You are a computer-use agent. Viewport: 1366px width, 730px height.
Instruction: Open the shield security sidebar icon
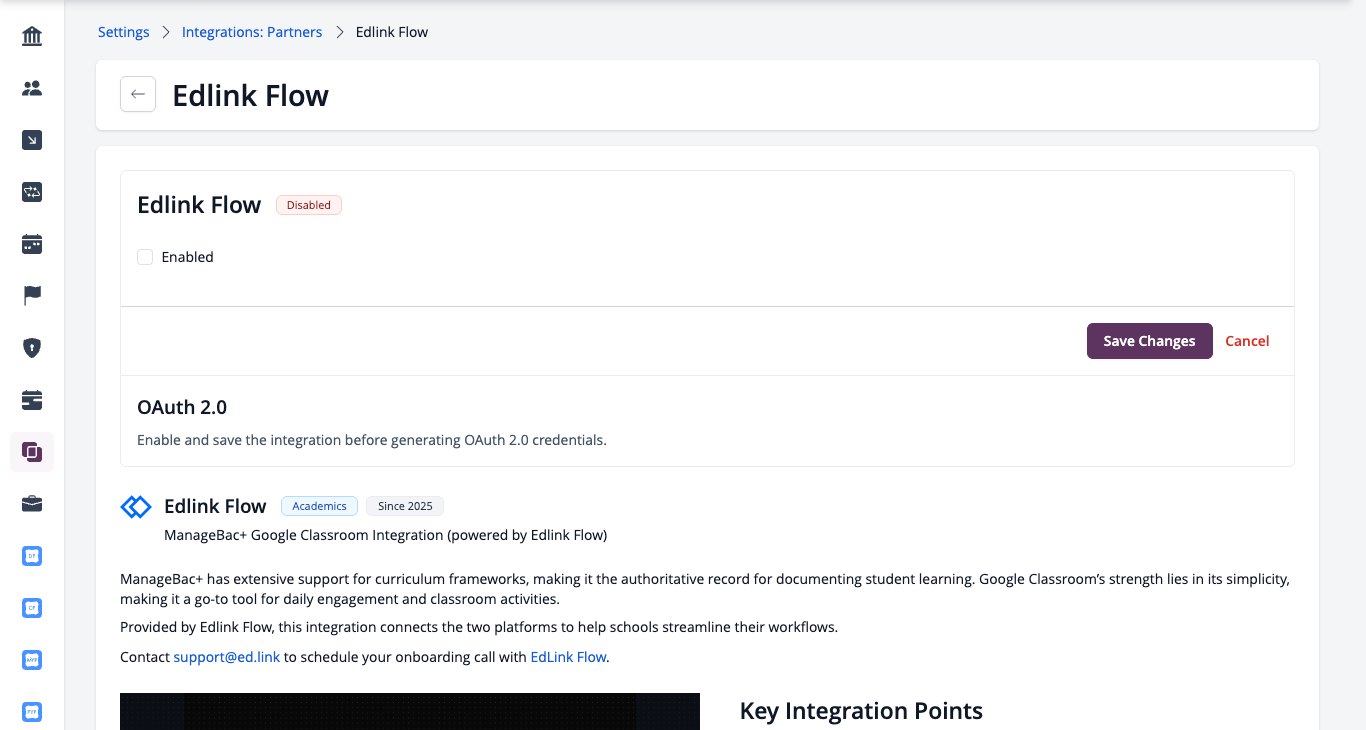(x=32, y=348)
